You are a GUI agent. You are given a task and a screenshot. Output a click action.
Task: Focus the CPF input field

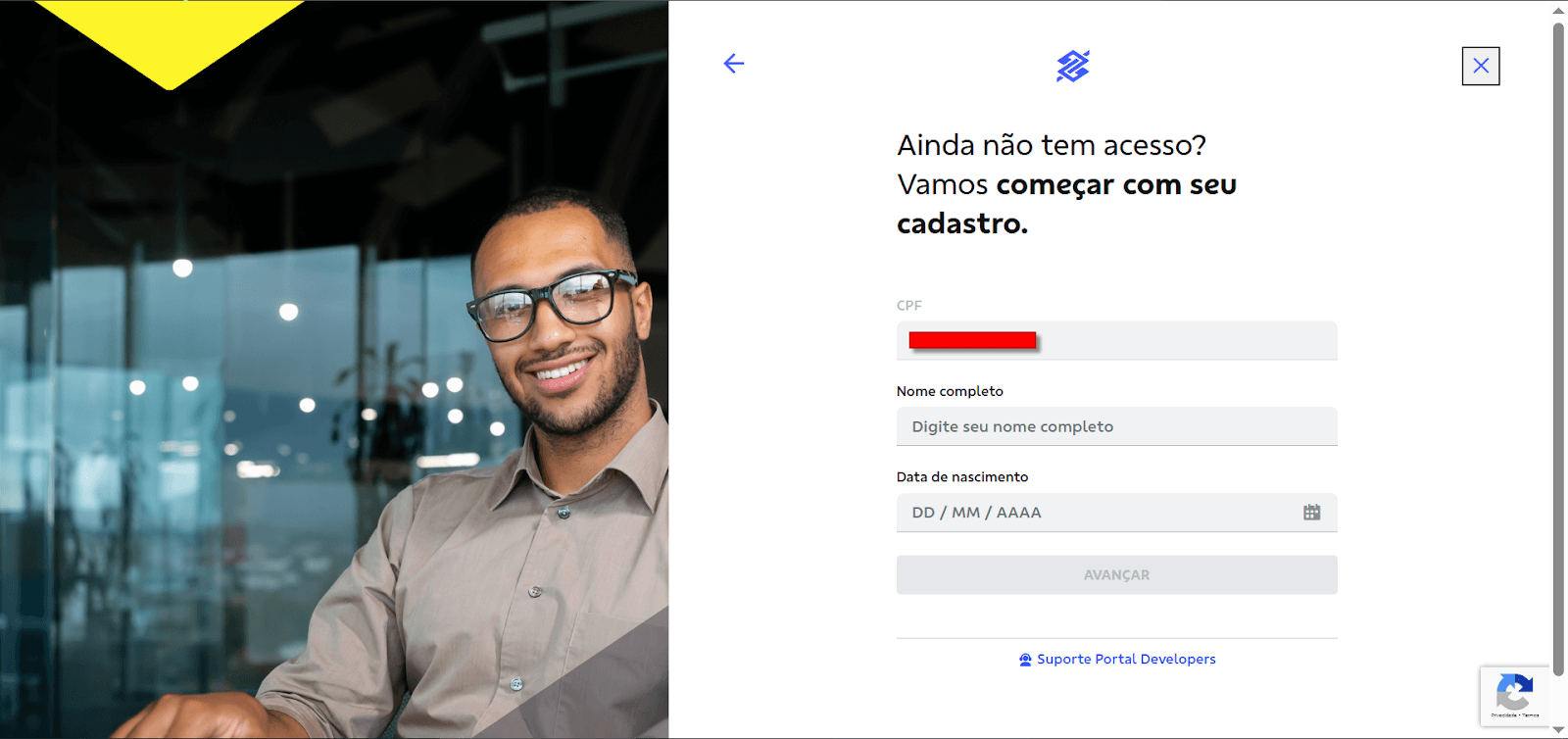[x=1116, y=341]
